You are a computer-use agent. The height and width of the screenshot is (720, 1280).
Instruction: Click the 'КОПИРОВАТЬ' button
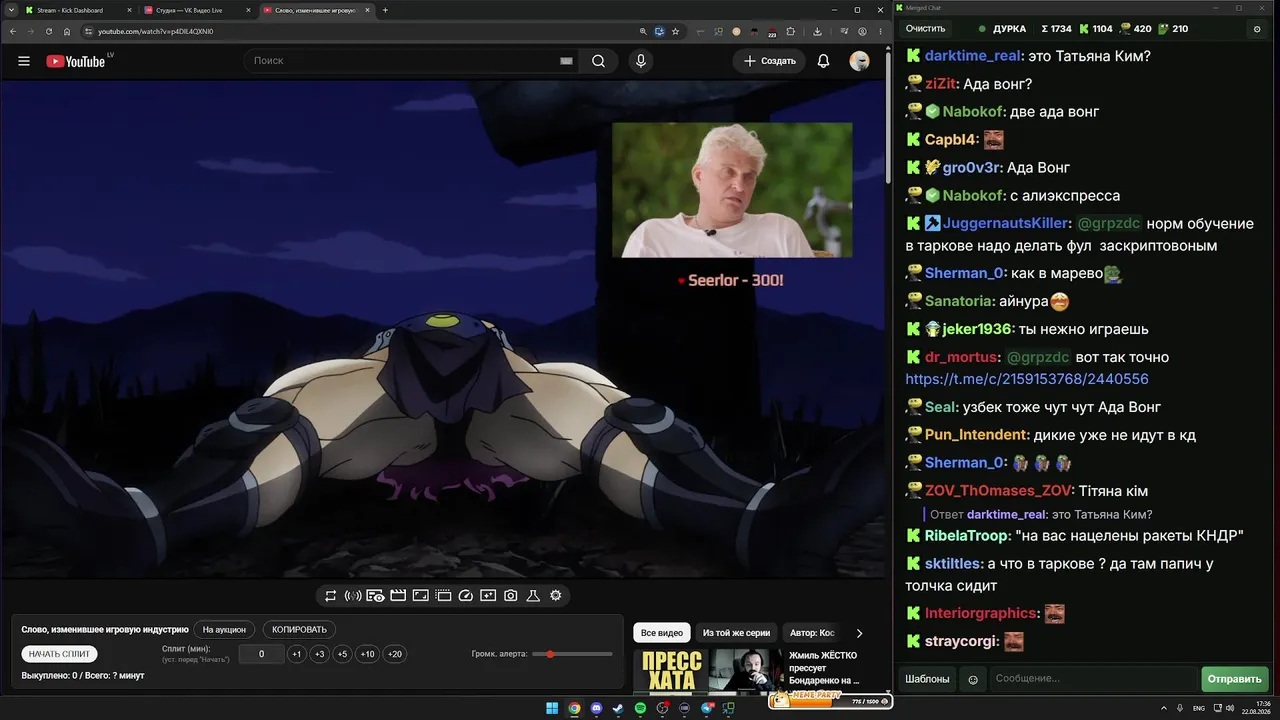299,630
